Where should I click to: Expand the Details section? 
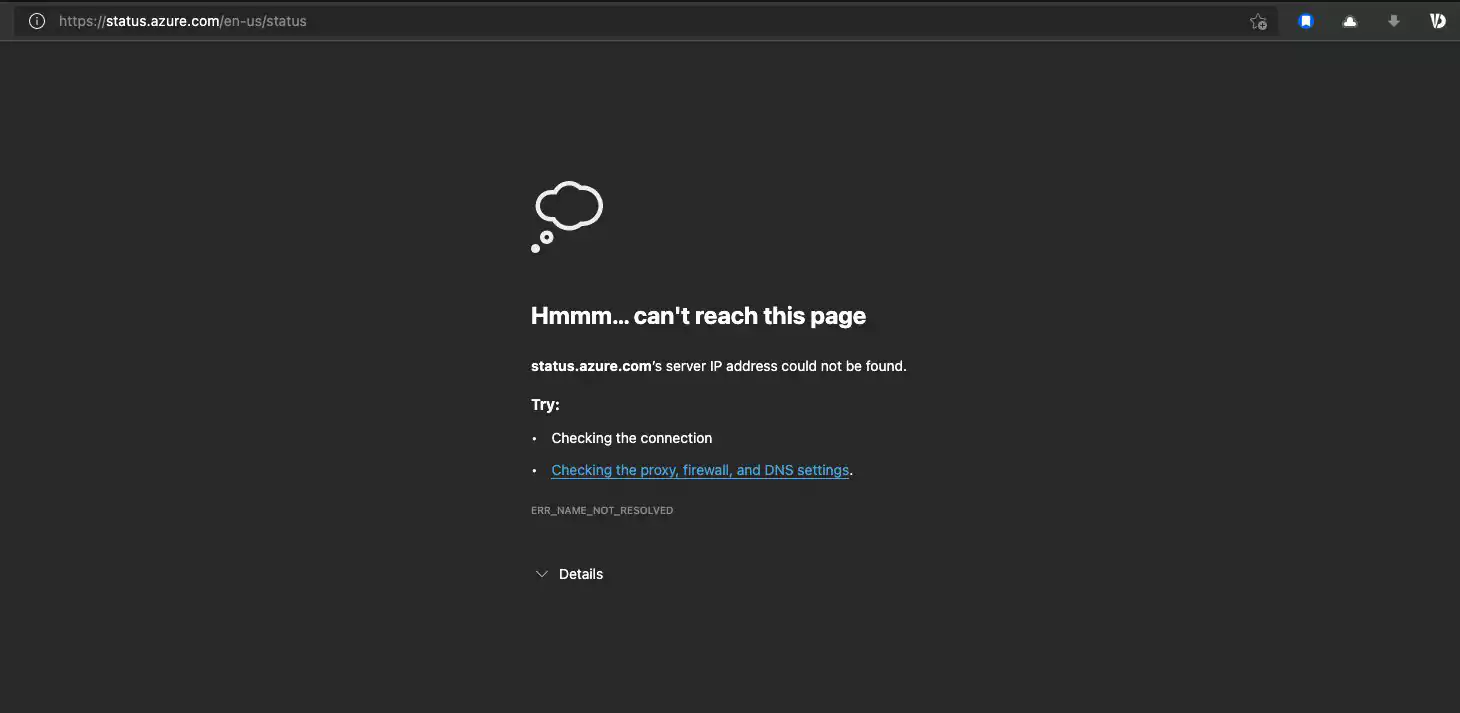click(x=569, y=574)
